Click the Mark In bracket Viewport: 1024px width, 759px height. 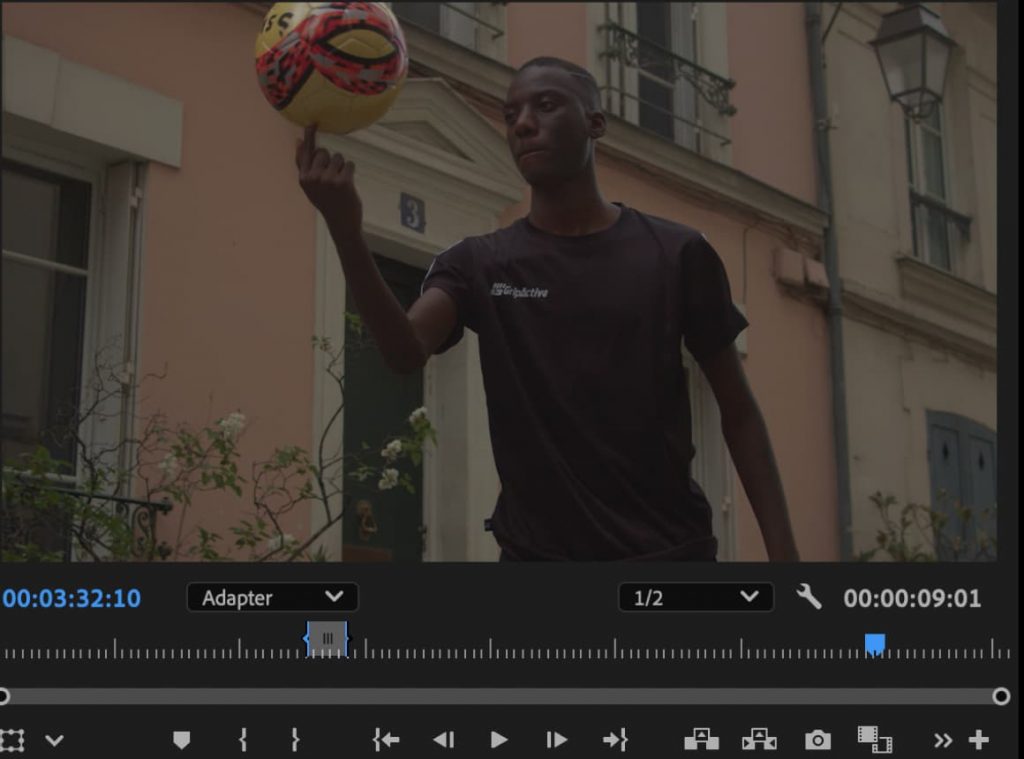coord(243,740)
